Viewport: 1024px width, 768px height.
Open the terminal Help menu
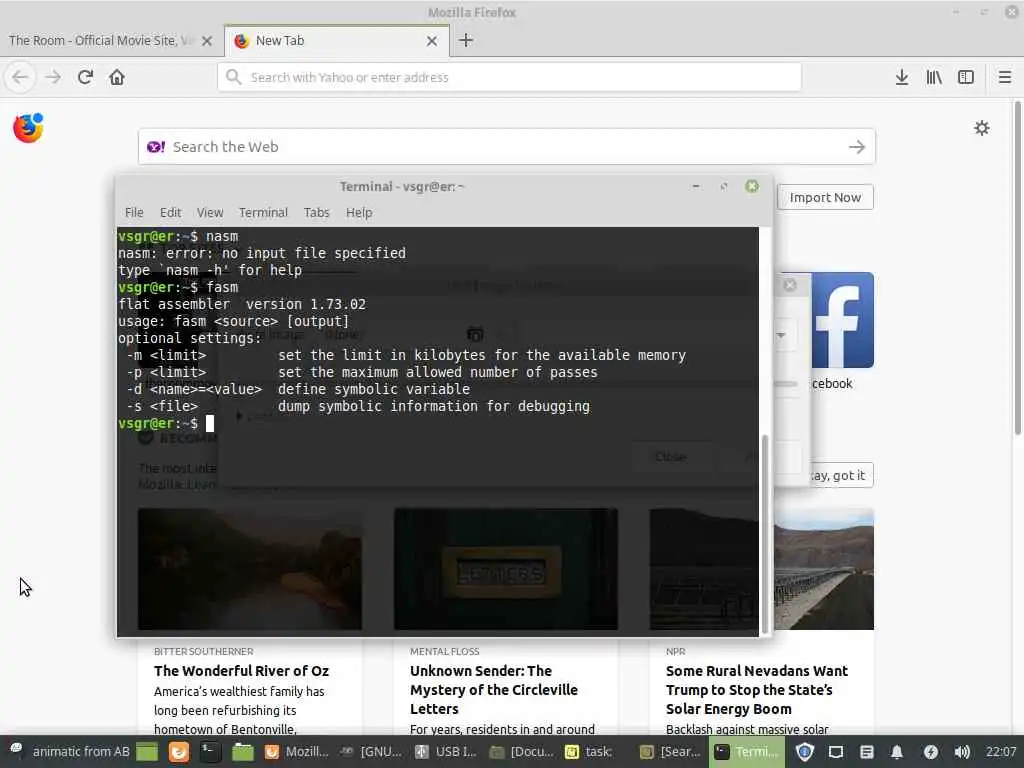tap(359, 212)
